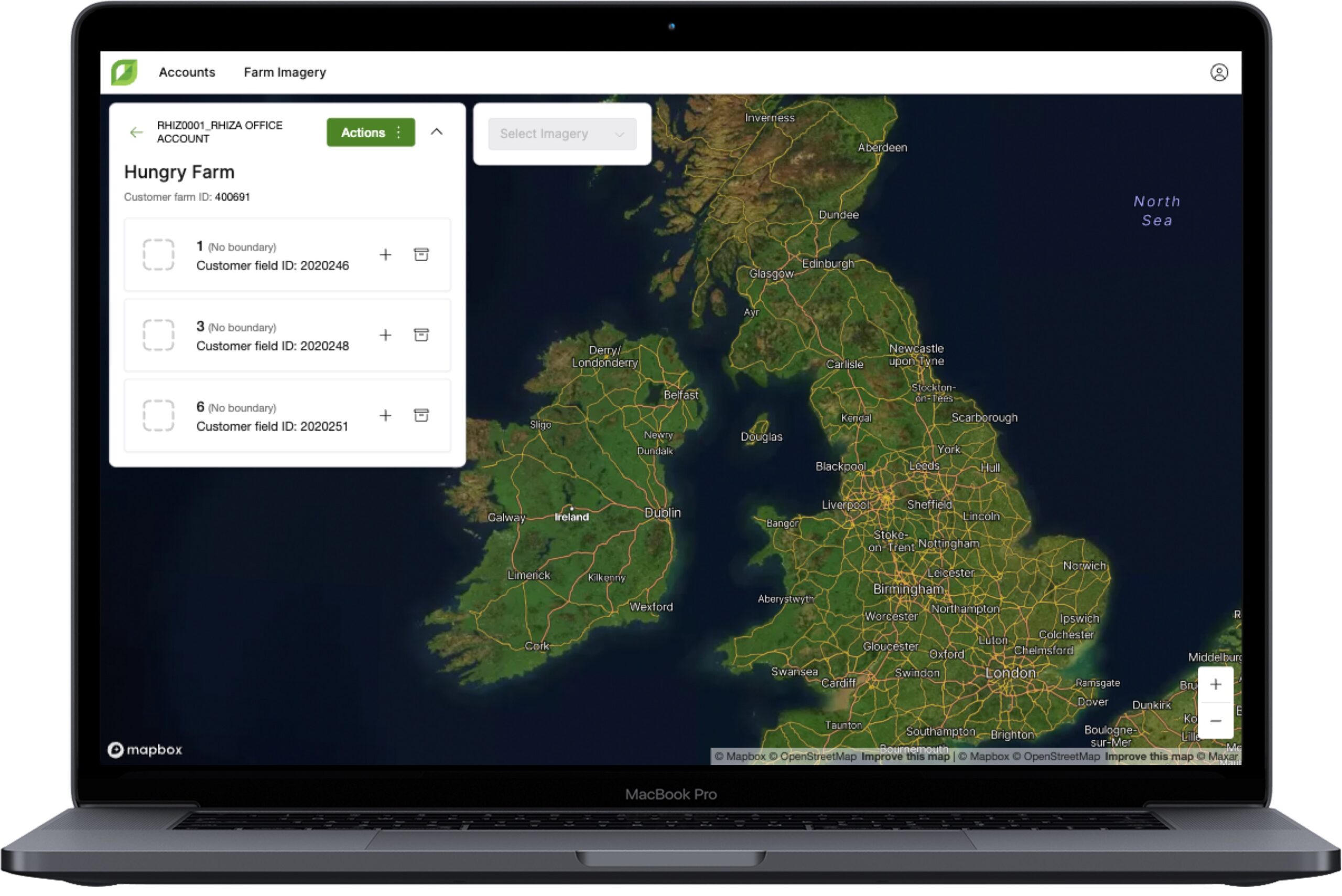Select field 1 dashed boundary placeholder
The width and height of the screenshot is (1342, 896).
158,255
